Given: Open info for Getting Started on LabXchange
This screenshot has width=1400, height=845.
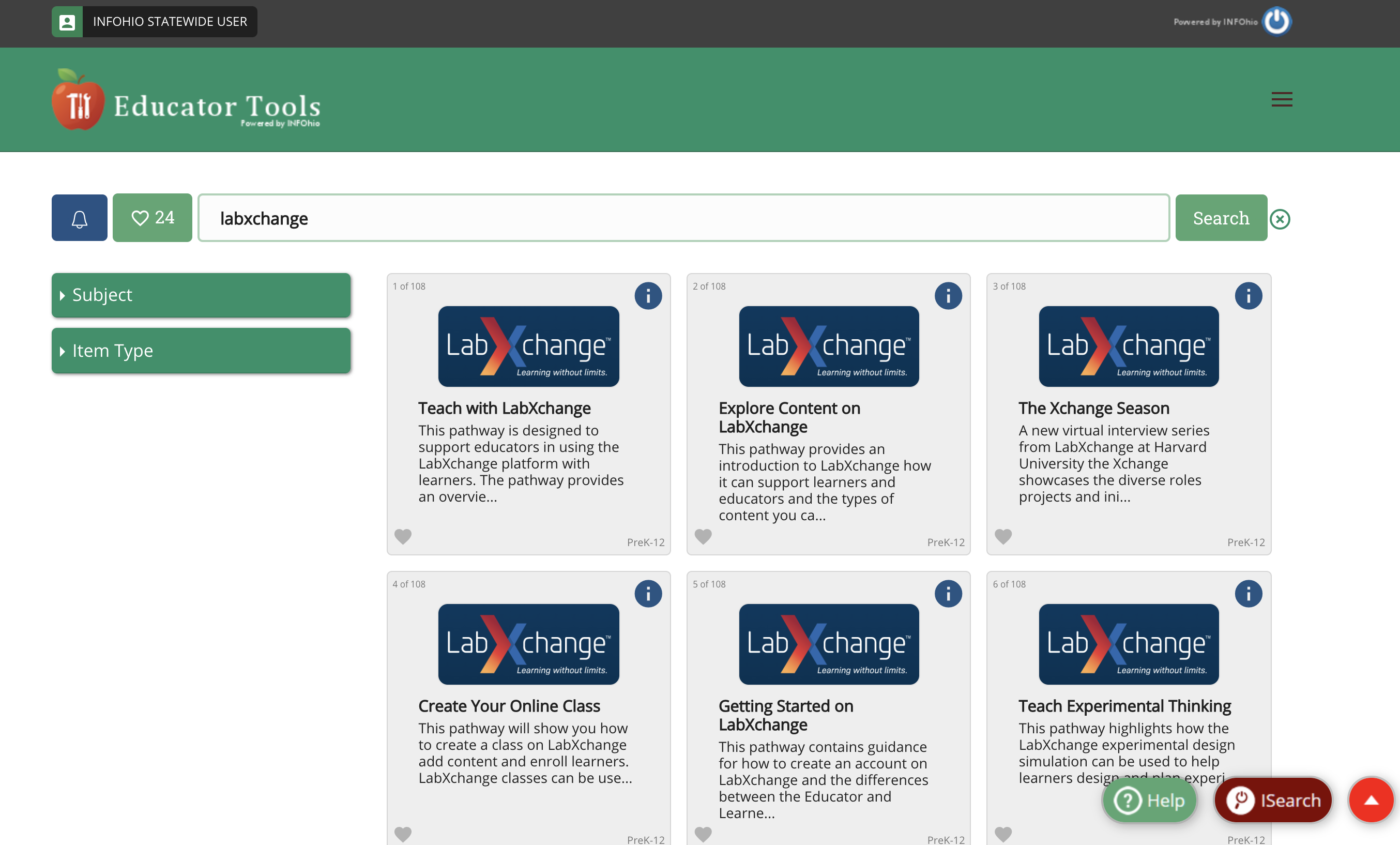Looking at the screenshot, I should pos(948,593).
